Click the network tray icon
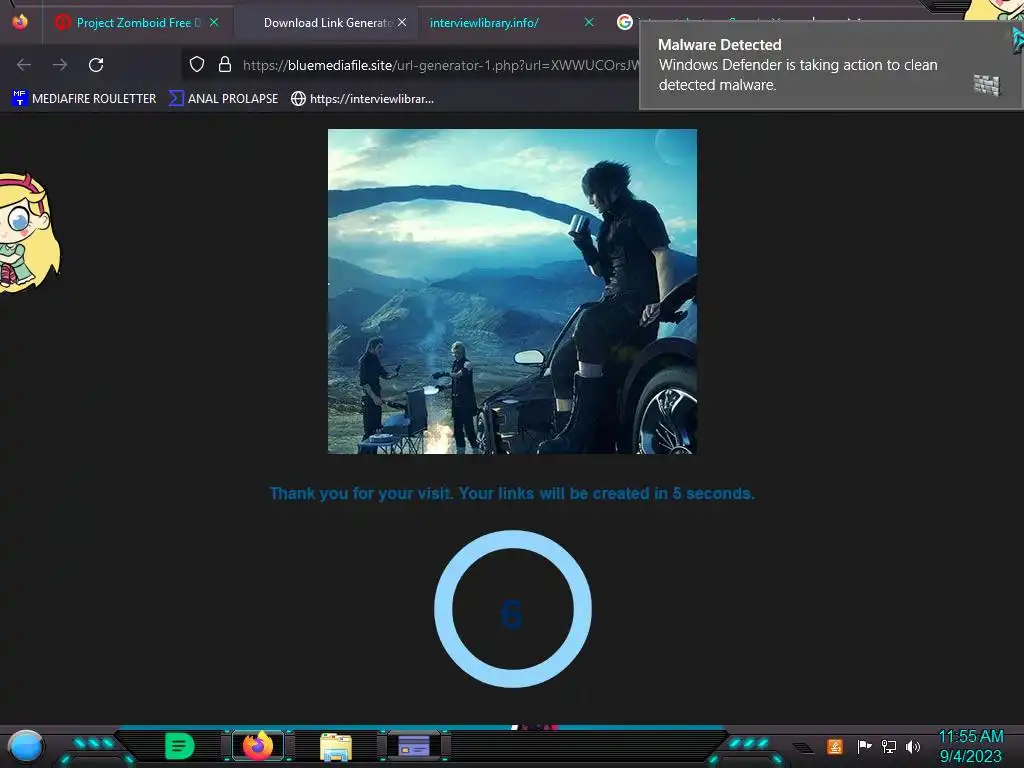Screen dimensions: 1024x768 (889, 746)
